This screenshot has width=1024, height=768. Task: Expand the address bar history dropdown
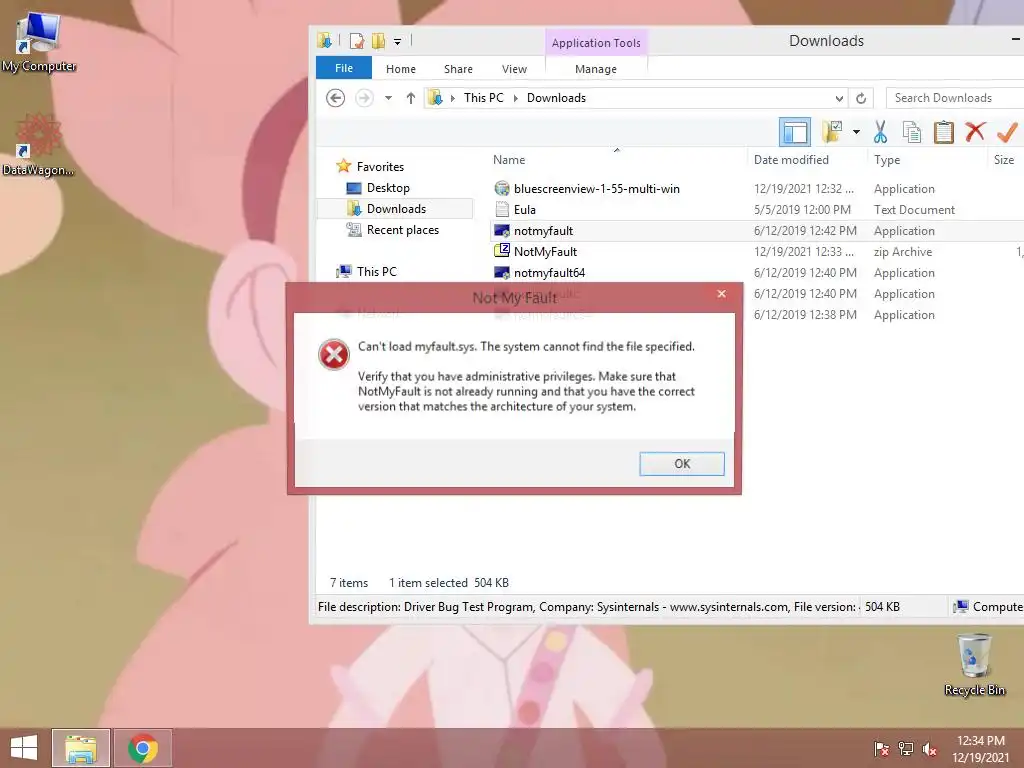[839, 98]
